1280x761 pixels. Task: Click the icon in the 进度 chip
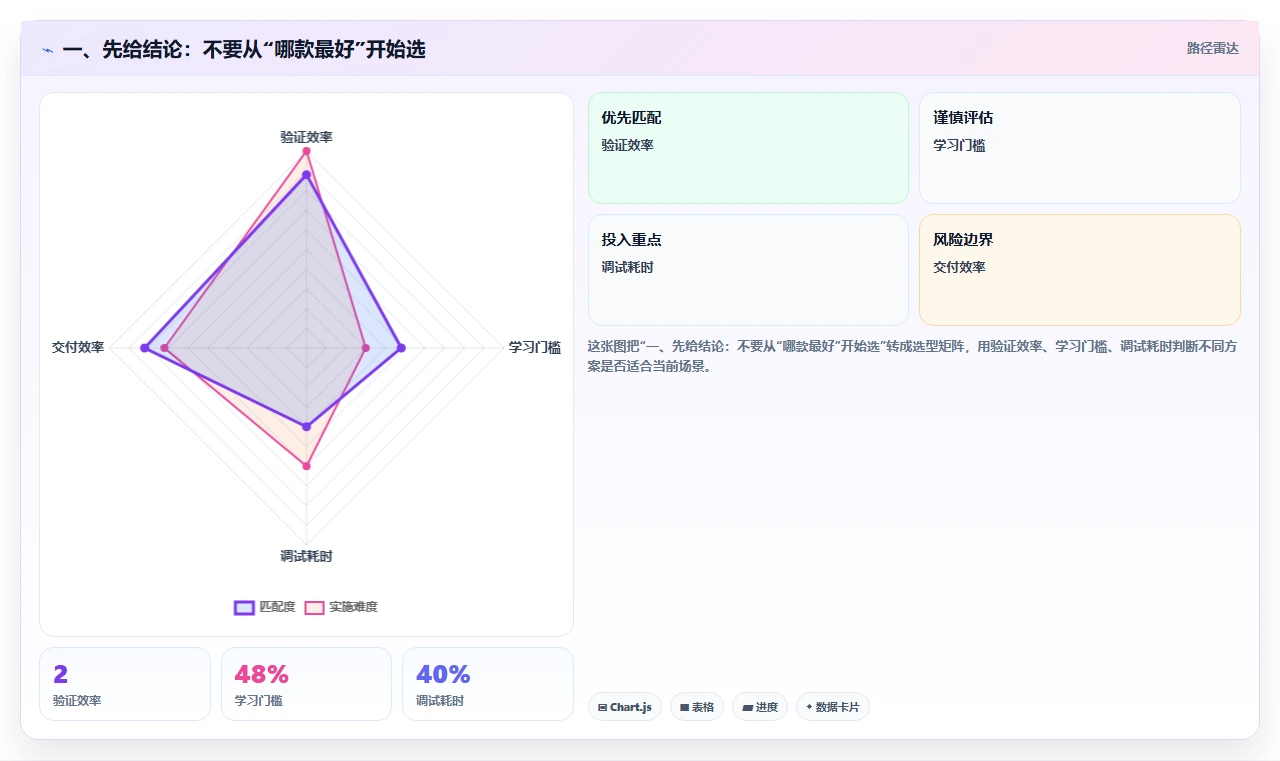pos(747,707)
